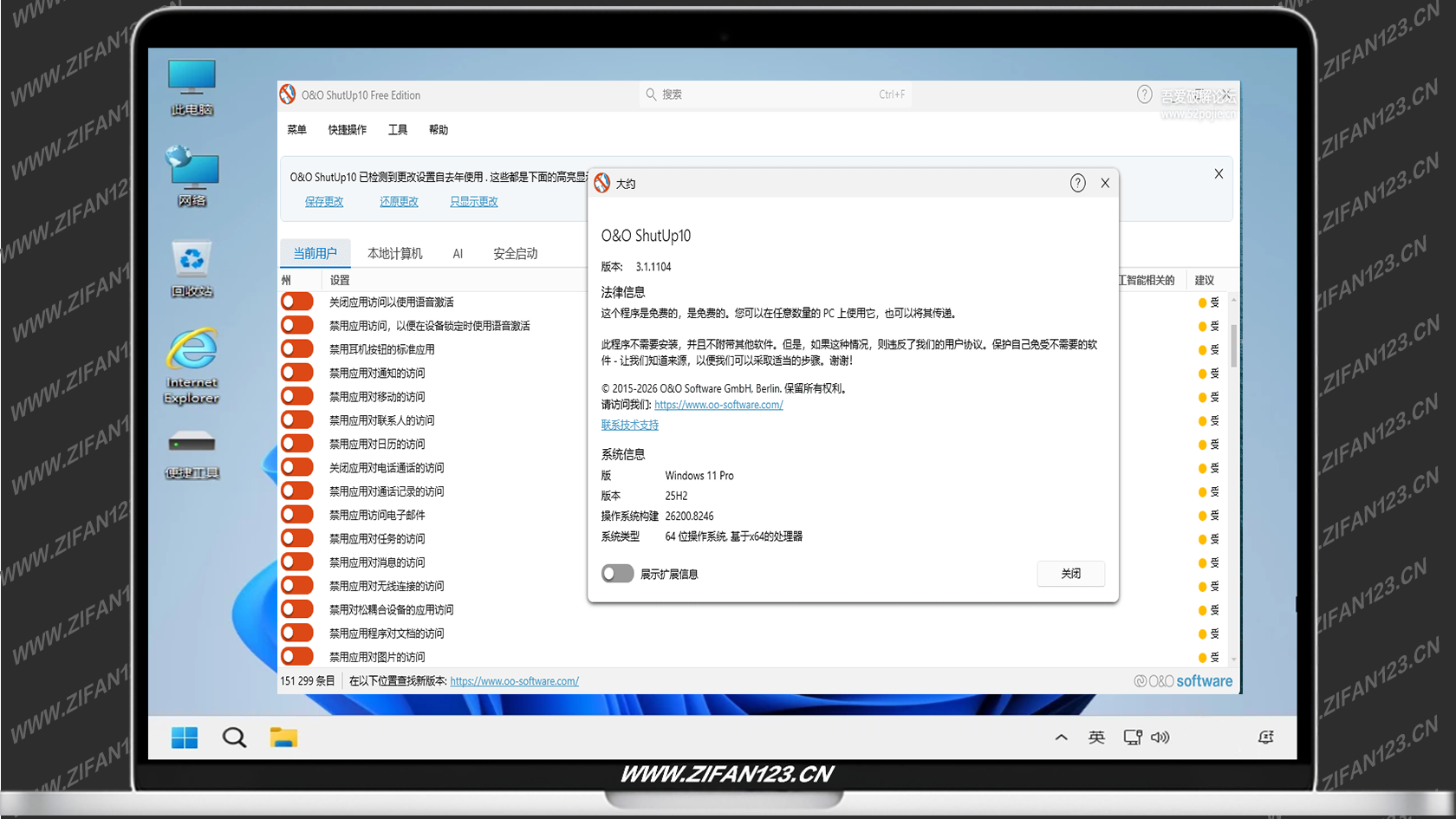Click the 25H2 version value
The width and height of the screenshot is (1456, 819).
click(676, 496)
